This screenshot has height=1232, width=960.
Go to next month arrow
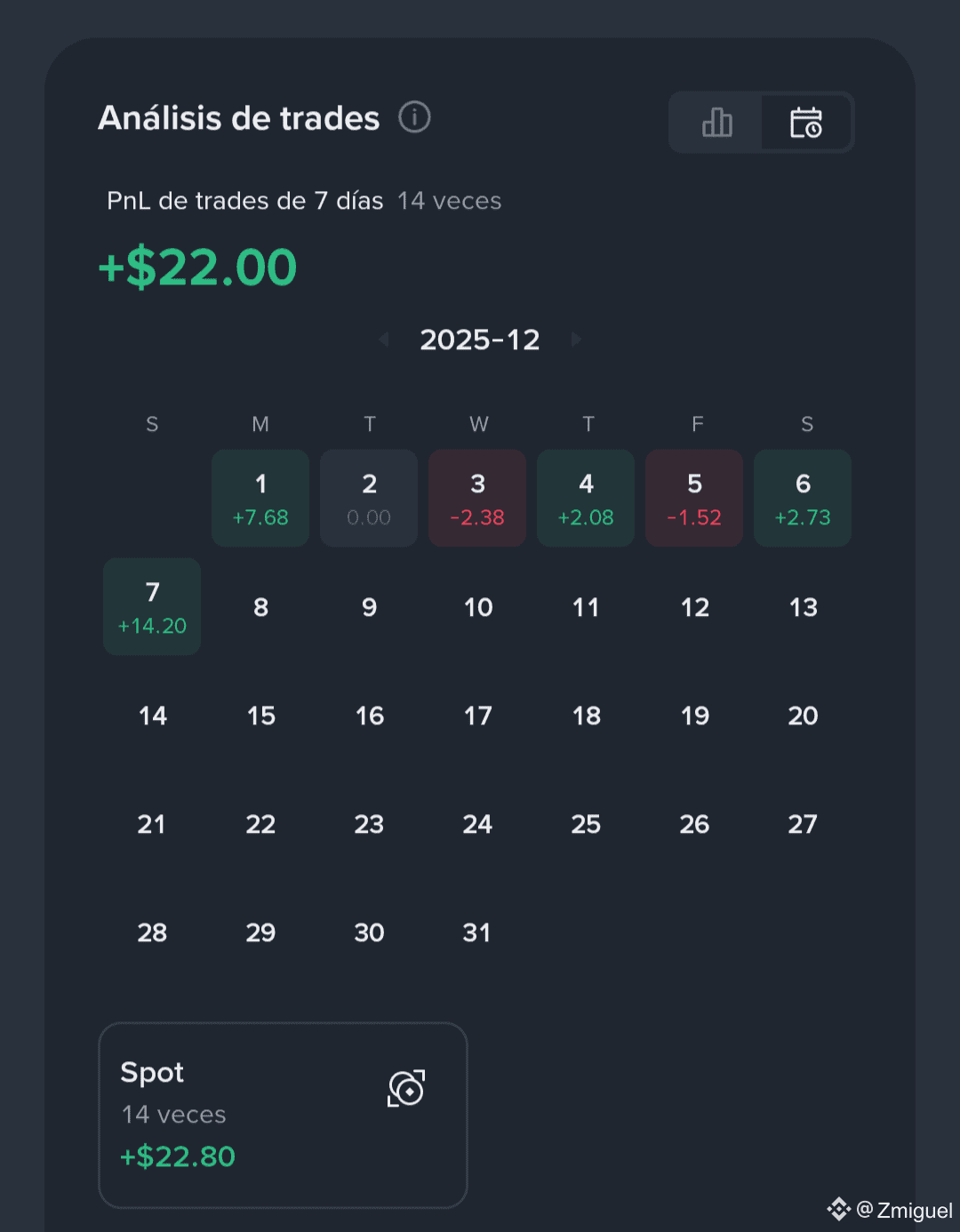[x=576, y=339]
